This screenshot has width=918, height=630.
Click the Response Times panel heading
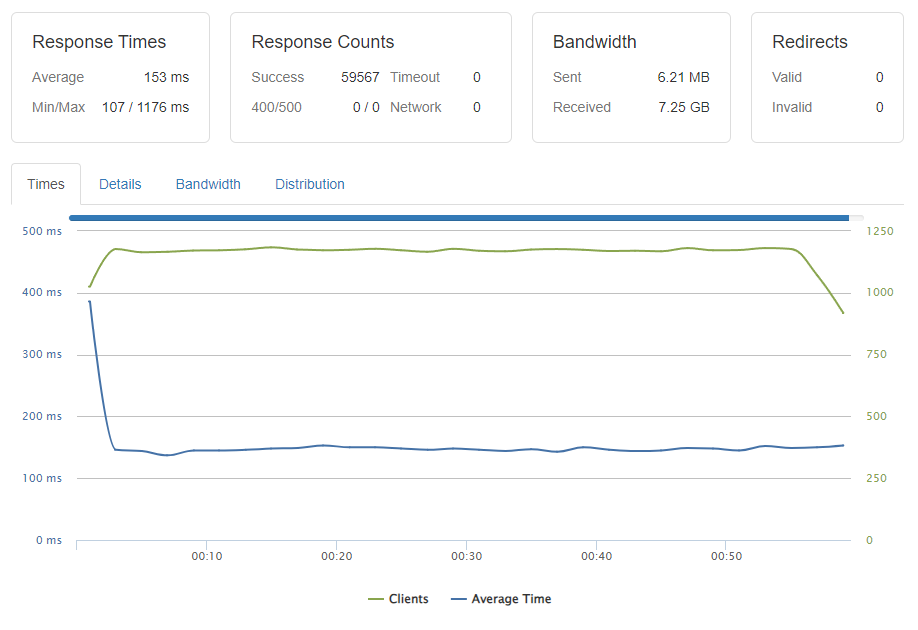99,42
